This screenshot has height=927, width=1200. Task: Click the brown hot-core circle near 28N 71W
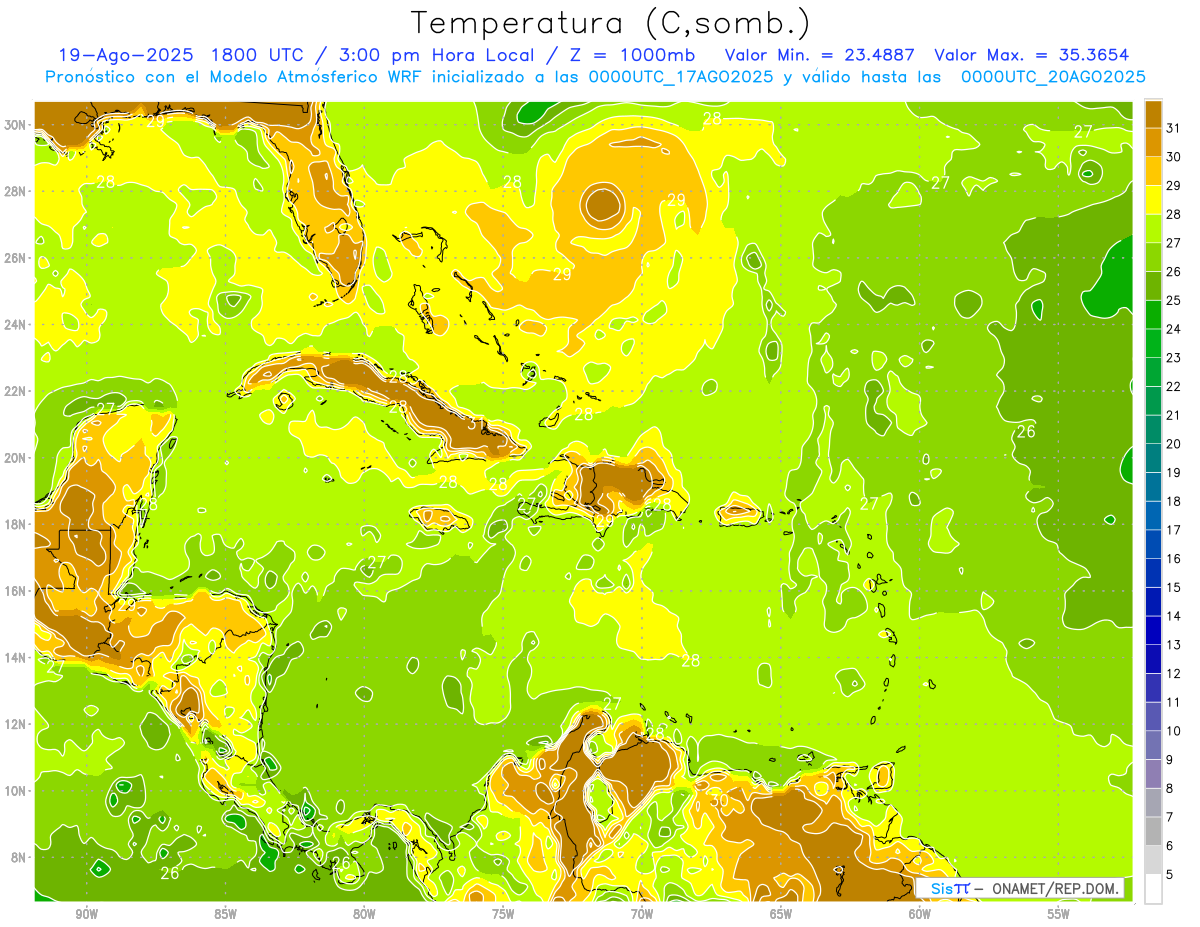(603, 205)
